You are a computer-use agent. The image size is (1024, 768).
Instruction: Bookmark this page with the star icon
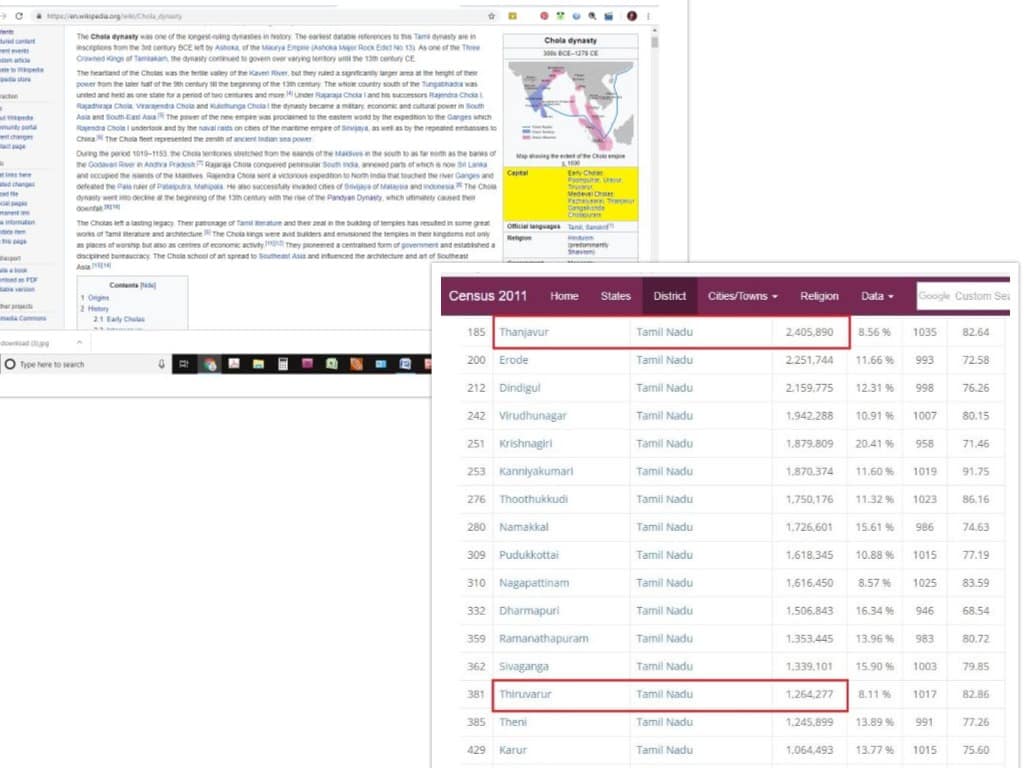tap(491, 16)
